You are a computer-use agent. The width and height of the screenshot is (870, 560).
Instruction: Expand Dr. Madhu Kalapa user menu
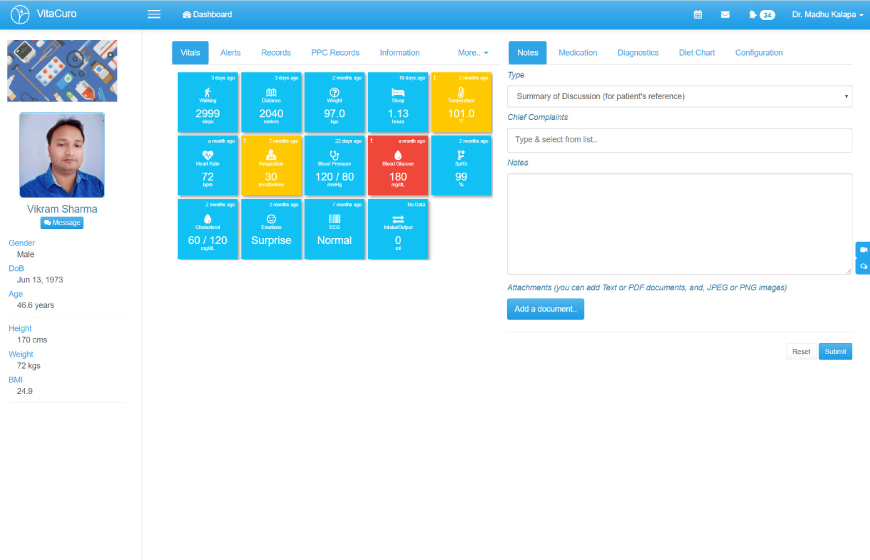click(x=827, y=15)
